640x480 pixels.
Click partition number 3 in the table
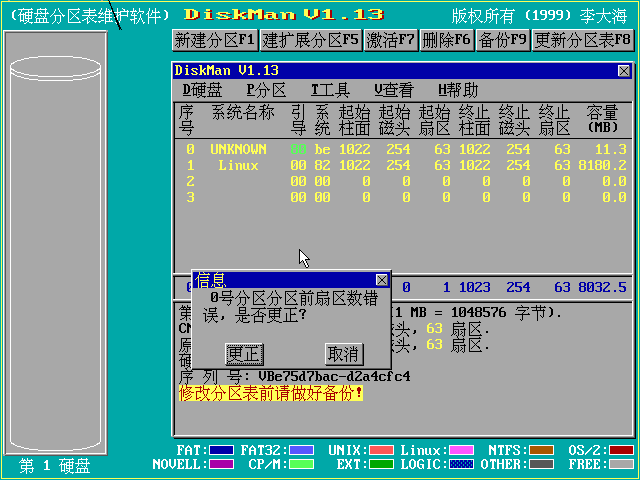[x=190, y=198]
